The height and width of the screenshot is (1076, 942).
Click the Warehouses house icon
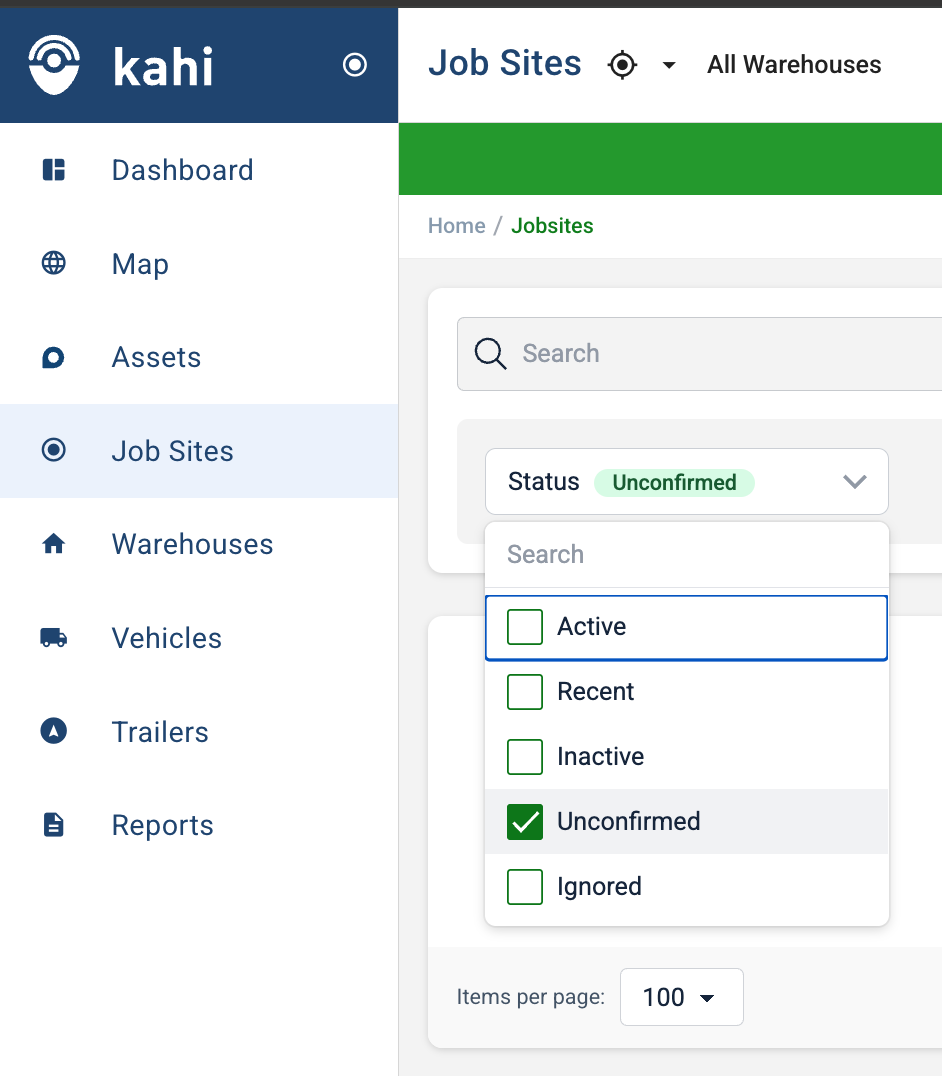54,543
